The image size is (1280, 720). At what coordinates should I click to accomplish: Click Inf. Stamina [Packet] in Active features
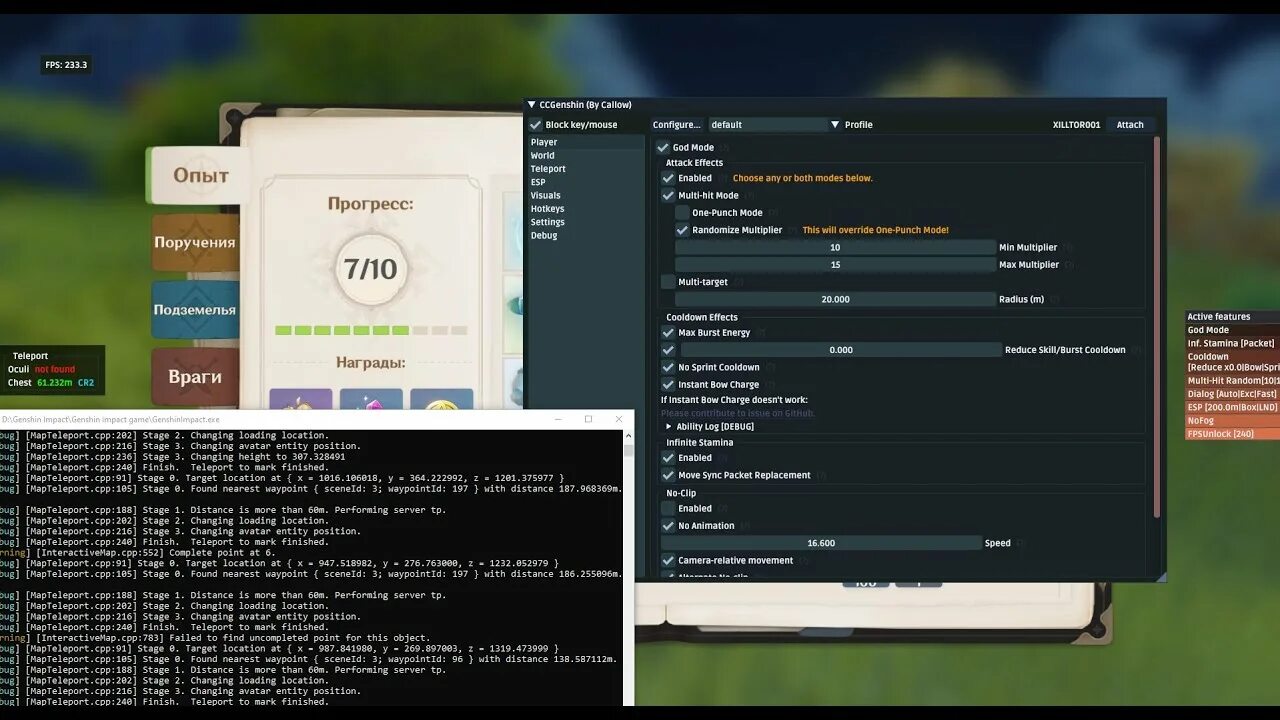[1230, 343]
